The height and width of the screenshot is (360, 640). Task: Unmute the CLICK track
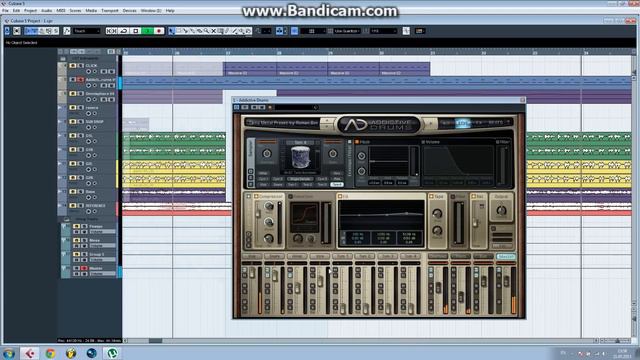click(73, 66)
